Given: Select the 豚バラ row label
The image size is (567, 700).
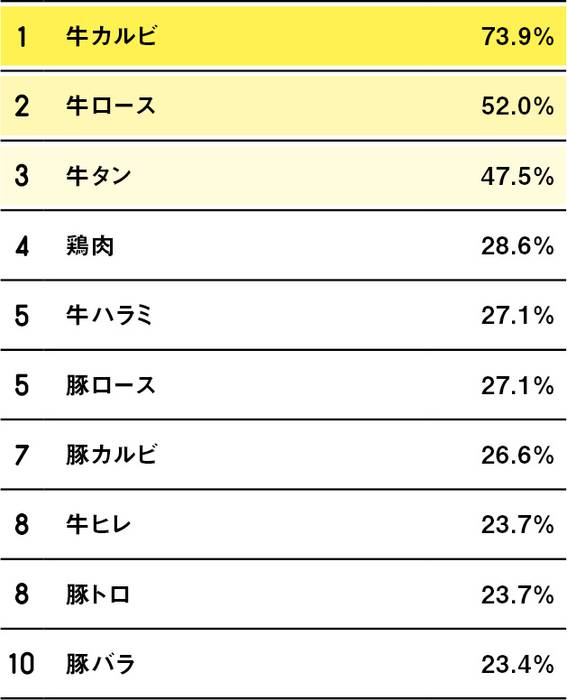Looking at the screenshot, I should coord(100,664).
